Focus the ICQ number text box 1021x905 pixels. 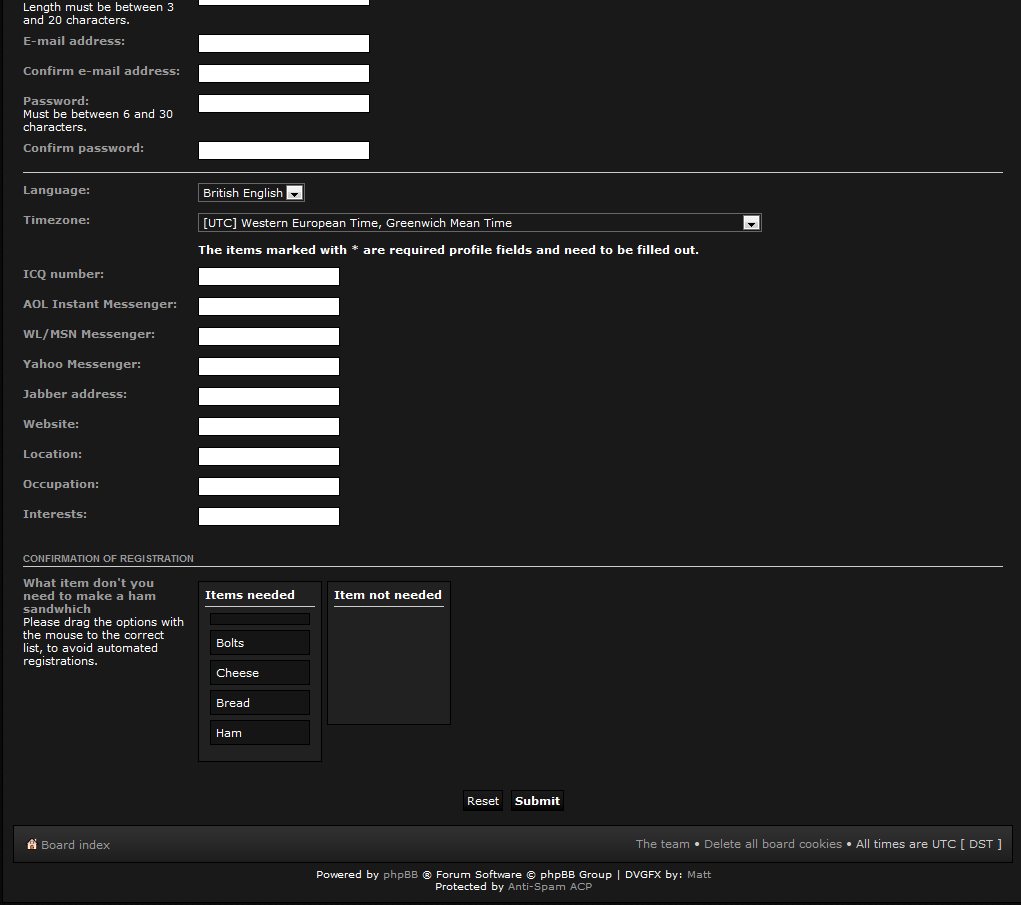[269, 277]
